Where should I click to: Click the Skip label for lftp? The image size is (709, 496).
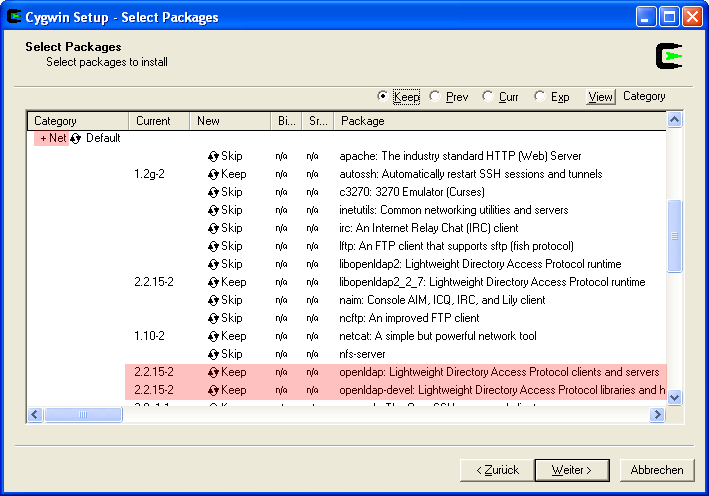232,246
